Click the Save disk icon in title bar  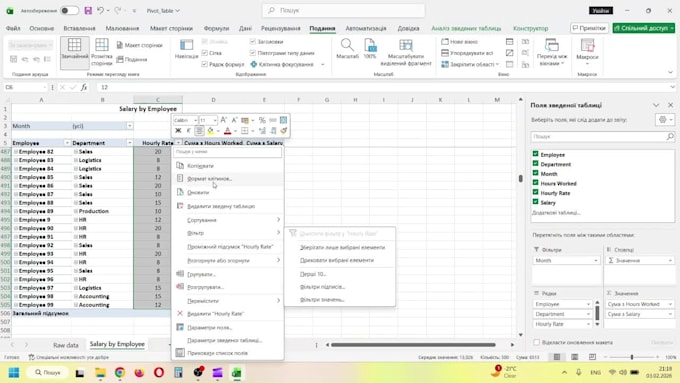point(88,10)
